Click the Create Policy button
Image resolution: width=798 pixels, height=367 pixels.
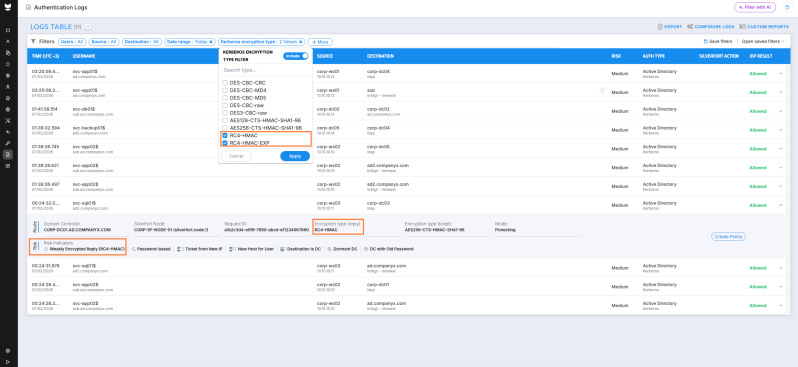(x=728, y=237)
